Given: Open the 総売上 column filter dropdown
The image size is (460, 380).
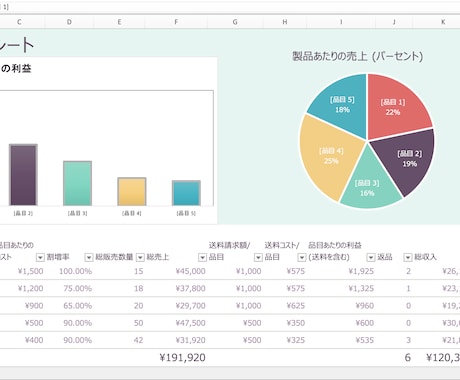Looking at the screenshot, I should click(x=202, y=257).
